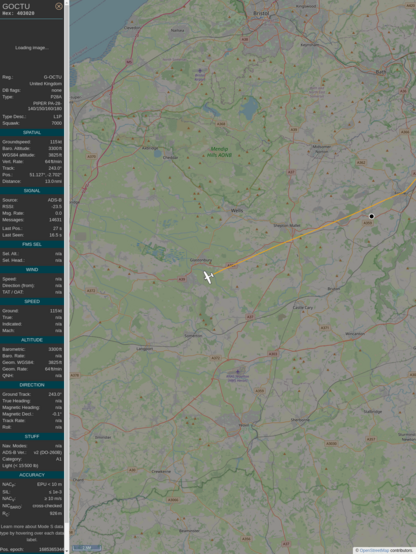Click the A37 road shield near Shepton Mallet
416x554 pixels.
pyautogui.click(x=291, y=172)
